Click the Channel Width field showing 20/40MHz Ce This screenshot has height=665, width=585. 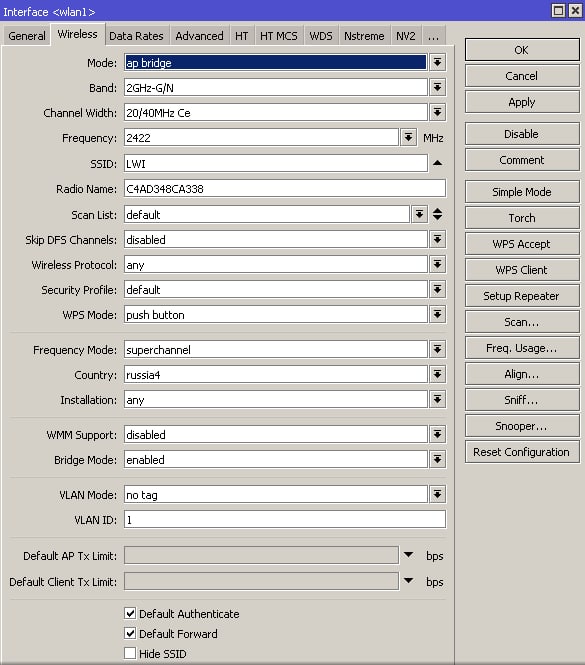(276, 112)
